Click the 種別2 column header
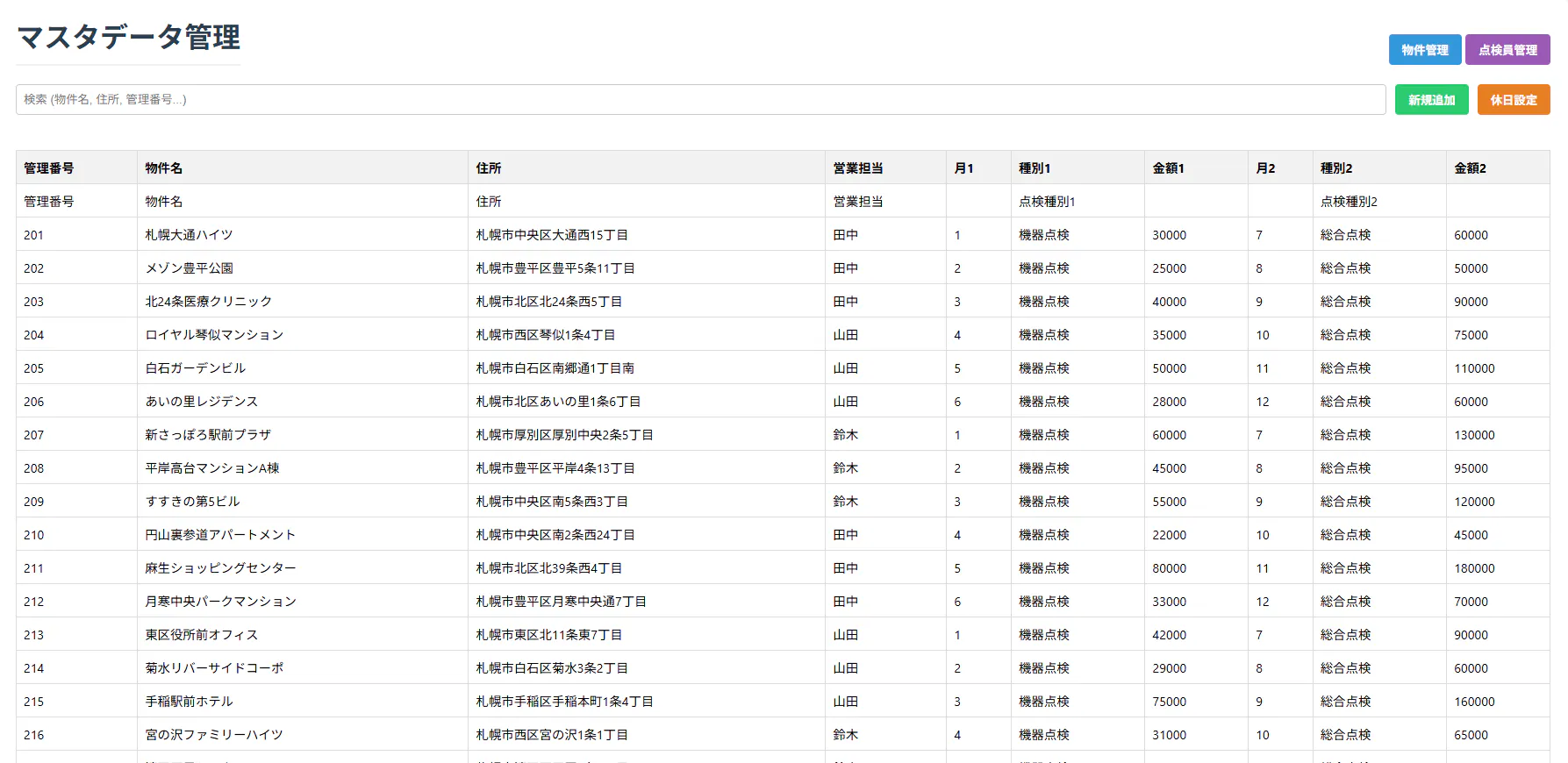The image size is (1568, 763). [x=1336, y=168]
